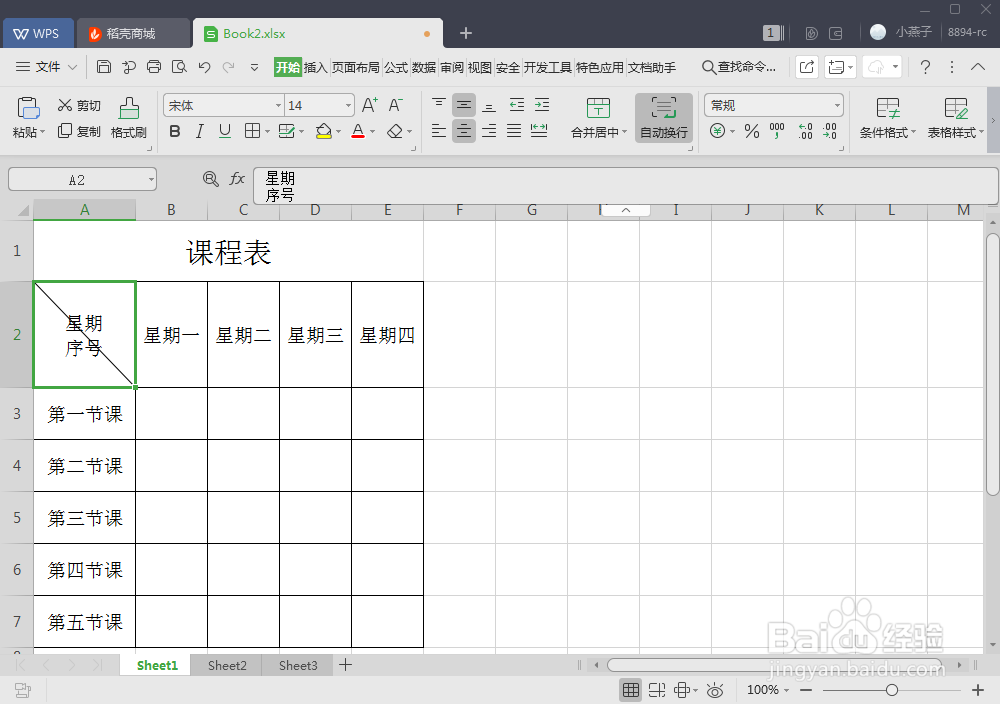1000x704 pixels.
Task: Open the font name dropdown
Action: (278, 105)
